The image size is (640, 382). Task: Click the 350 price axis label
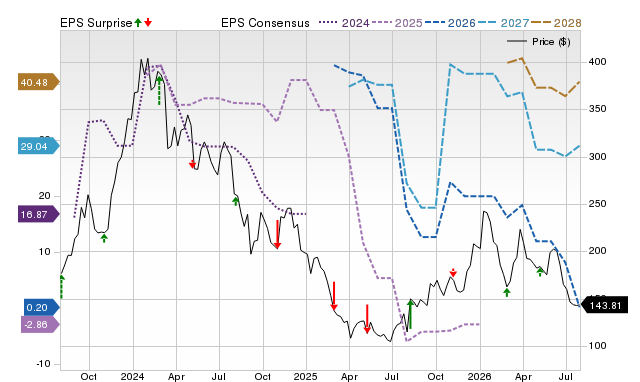[597, 109]
